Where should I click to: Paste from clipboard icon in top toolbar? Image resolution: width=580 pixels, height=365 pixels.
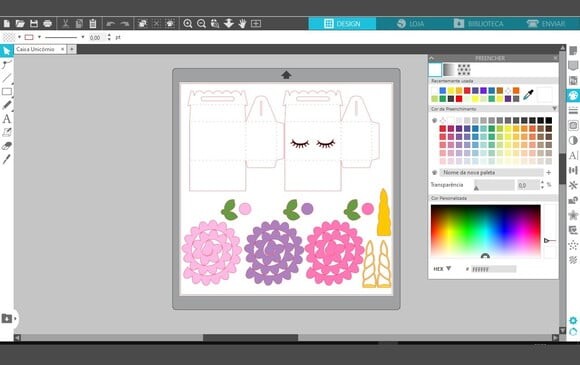(x=93, y=24)
